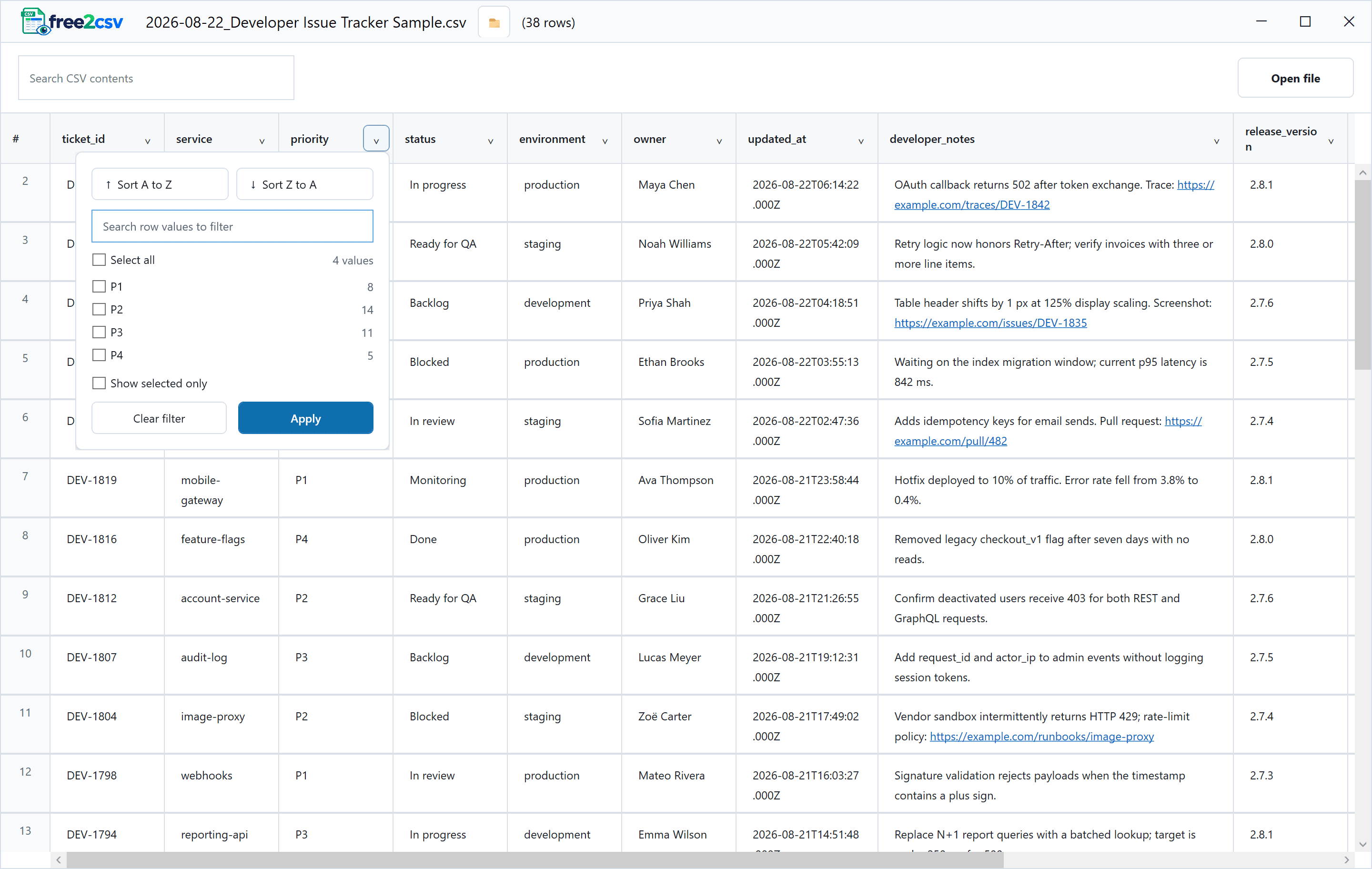Click the DEV-1794 ticket cell
Screen dimensions: 1372x869
point(107,834)
